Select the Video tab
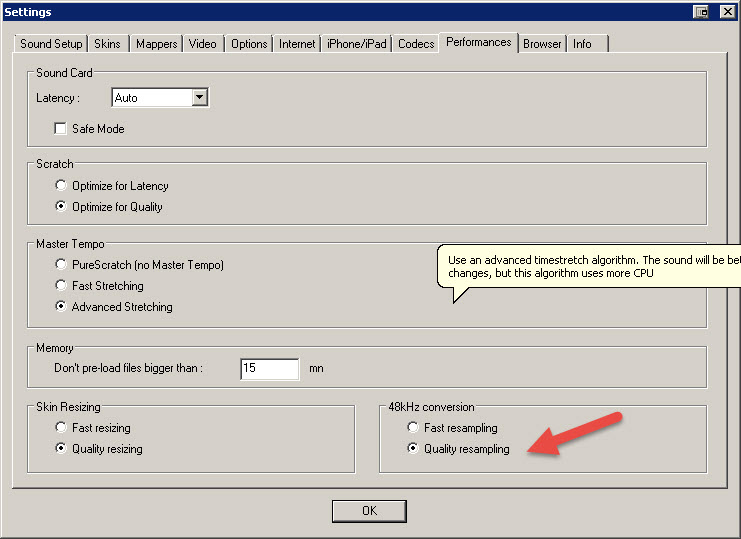The width and height of the screenshot is (741, 539). [202, 44]
